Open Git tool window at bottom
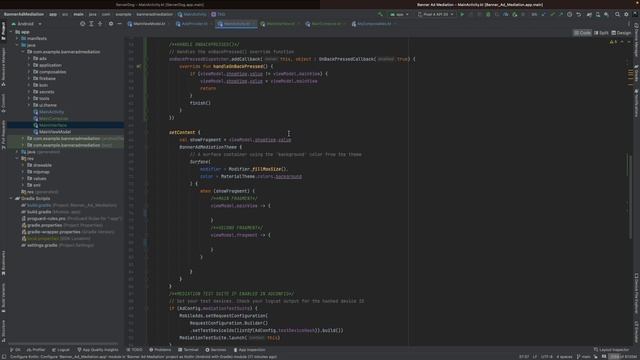Viewport: 640px width, 360px height. coord(15,350)
